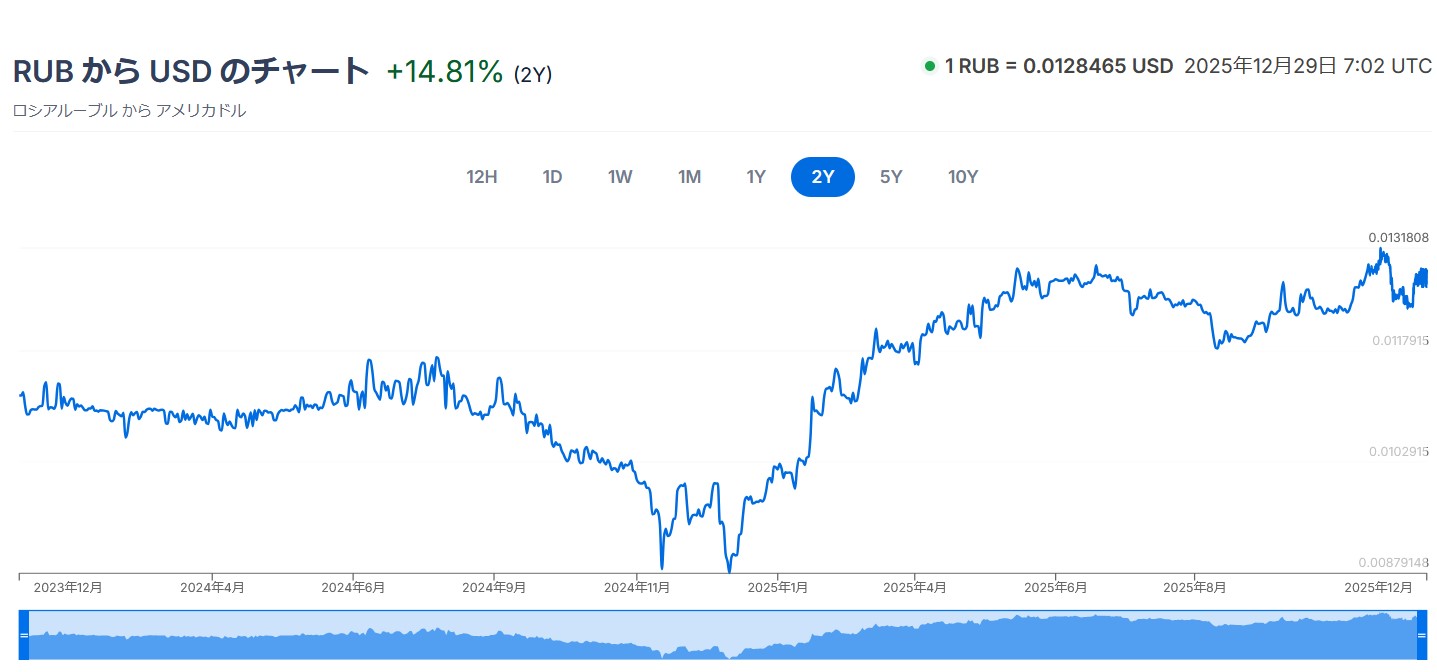
Task: Click the +14.81% change value
Action: (x=445, y=72)
